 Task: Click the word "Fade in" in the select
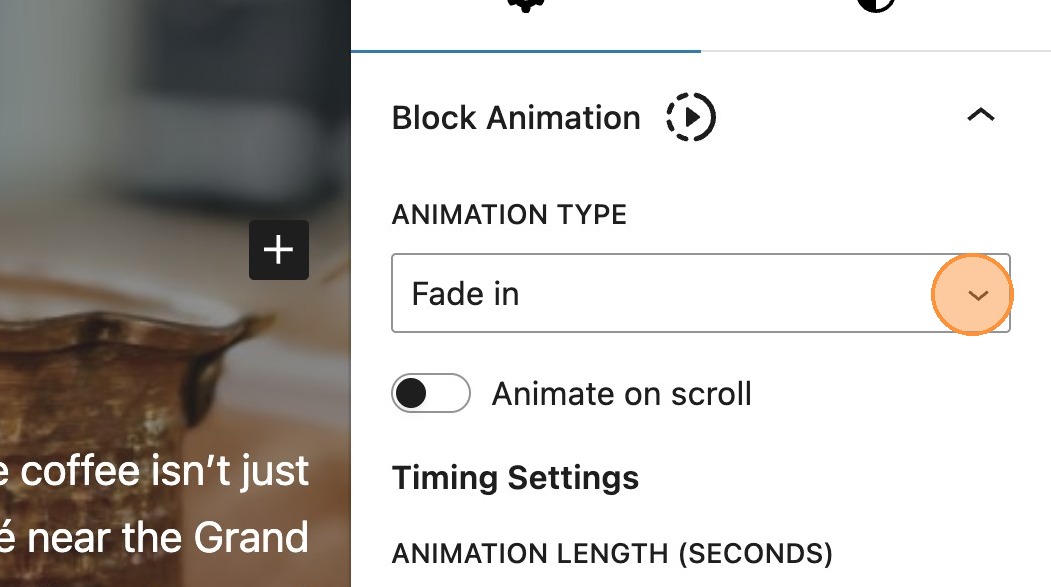click(x=465, y=295)
